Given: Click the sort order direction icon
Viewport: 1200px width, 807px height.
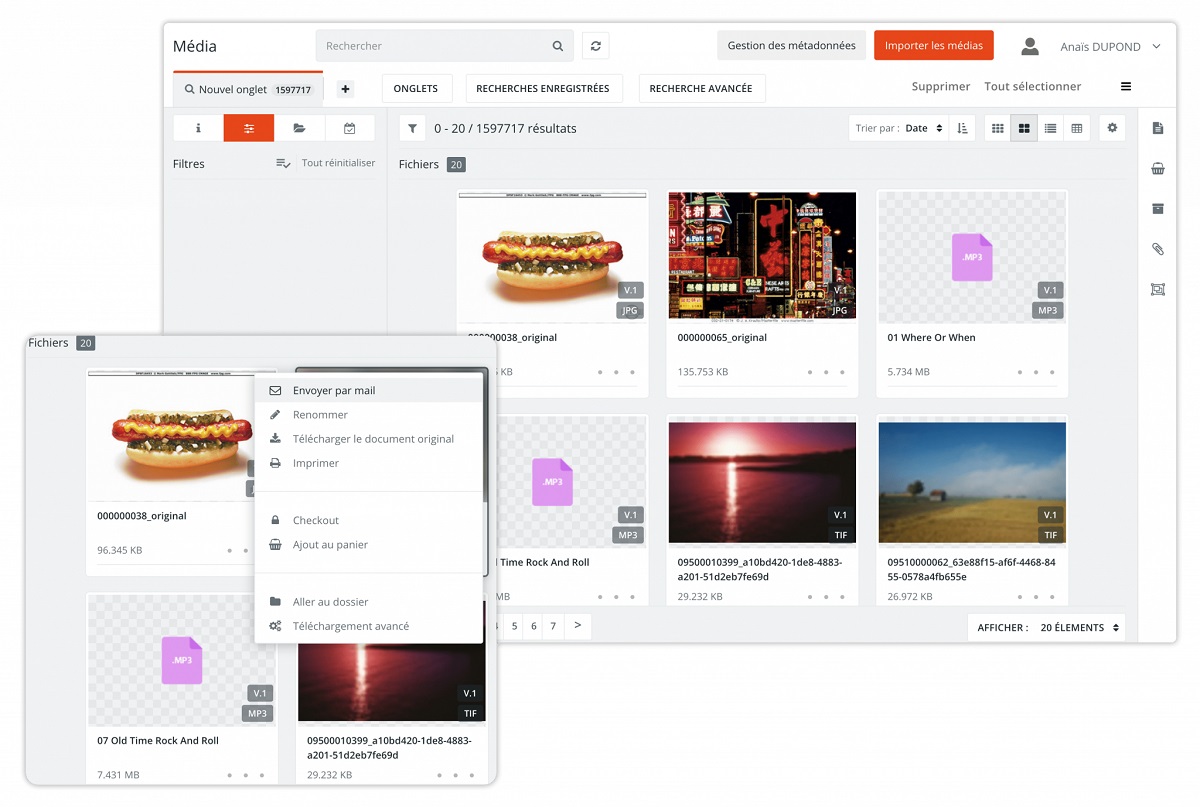Looking at the screenshot, I should click(x=962, y=128).
